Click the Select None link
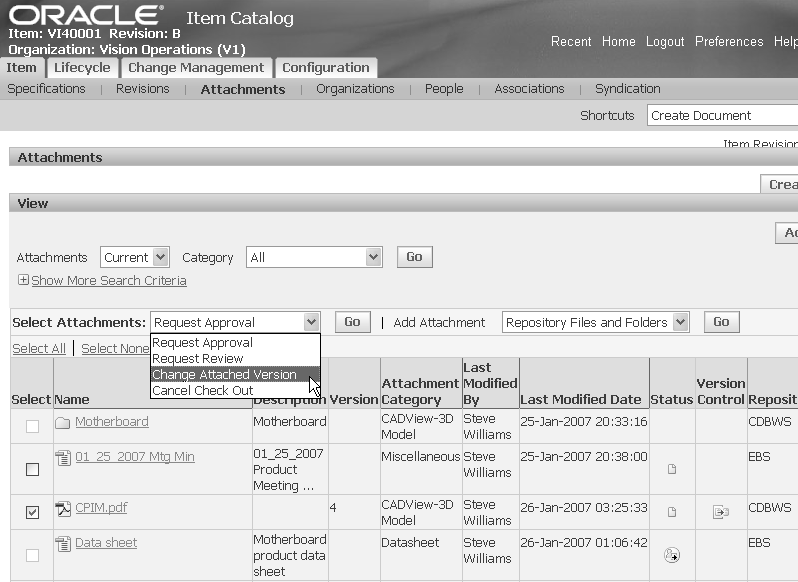 coord(115,348)
